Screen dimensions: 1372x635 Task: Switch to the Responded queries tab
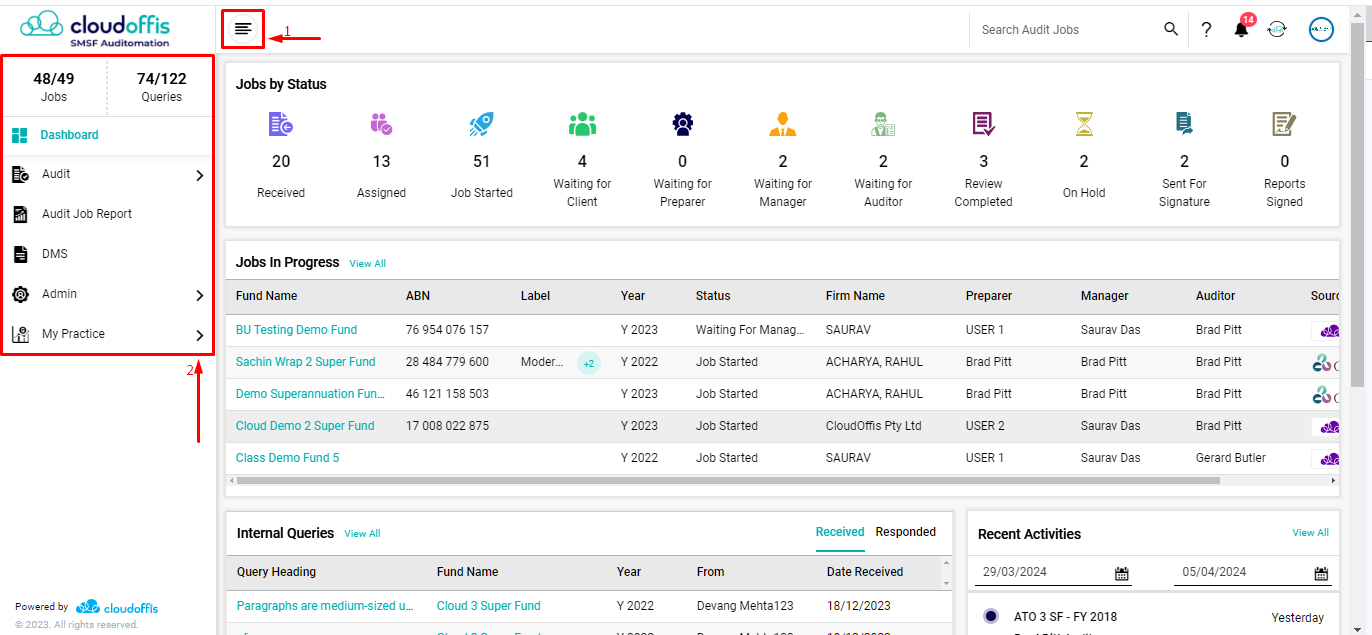tap(906, 532)
